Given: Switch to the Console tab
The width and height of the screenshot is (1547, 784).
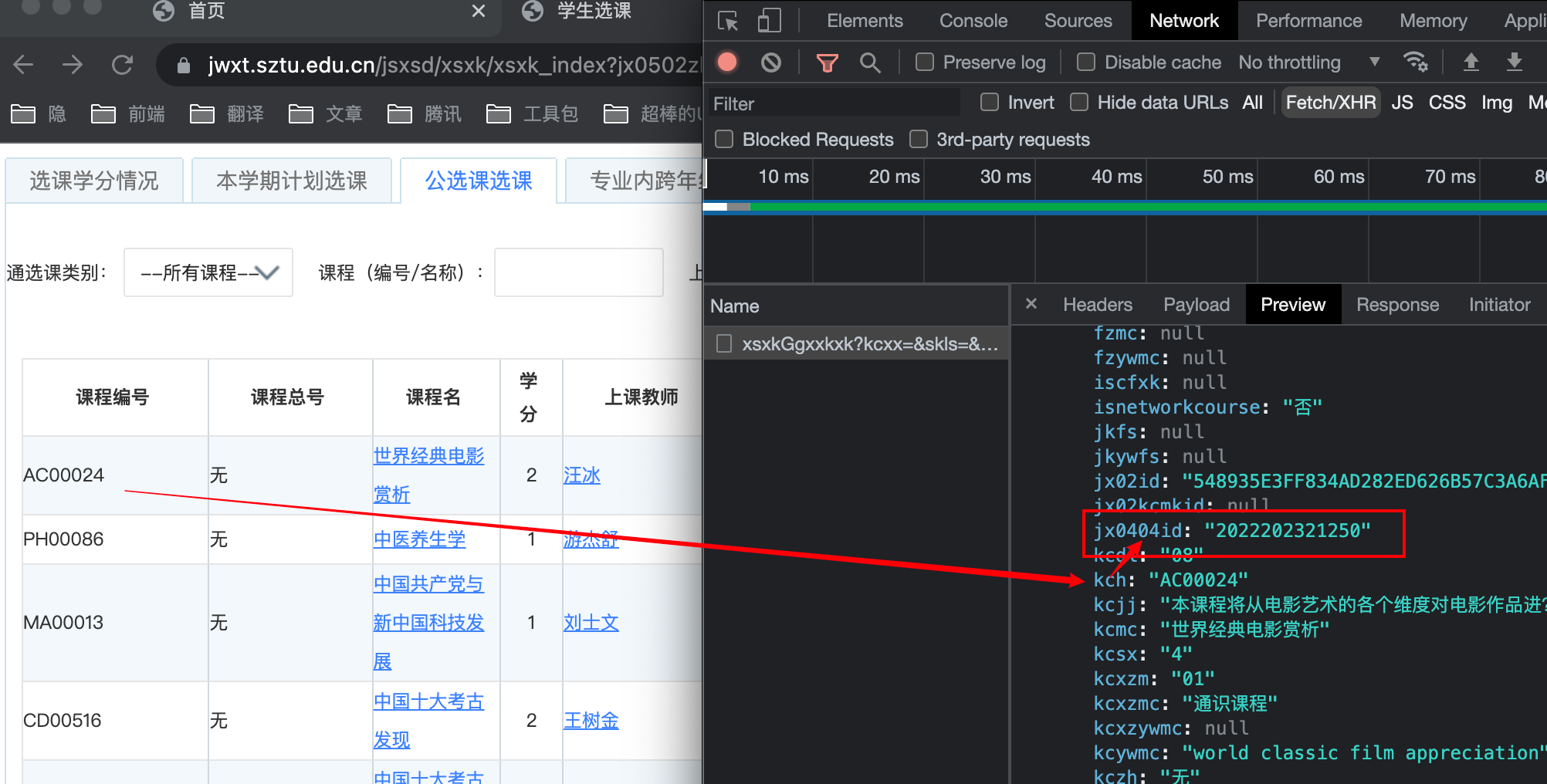Looking at the screenshot, I should pyautogui.click(x=973, y=21).
